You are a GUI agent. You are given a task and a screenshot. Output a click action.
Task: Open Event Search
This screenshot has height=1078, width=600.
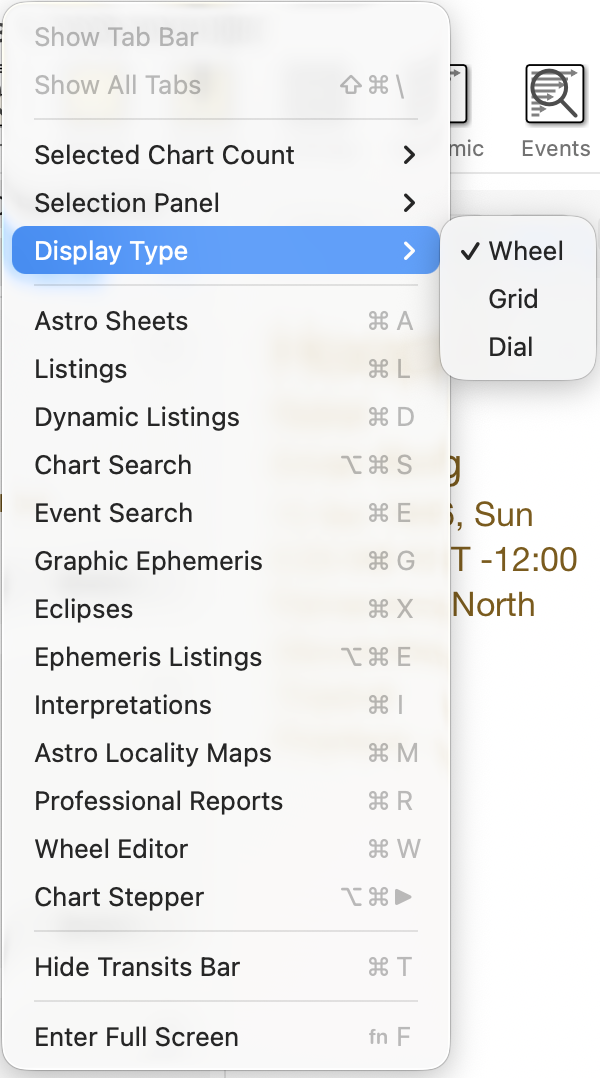click(113, 513)
